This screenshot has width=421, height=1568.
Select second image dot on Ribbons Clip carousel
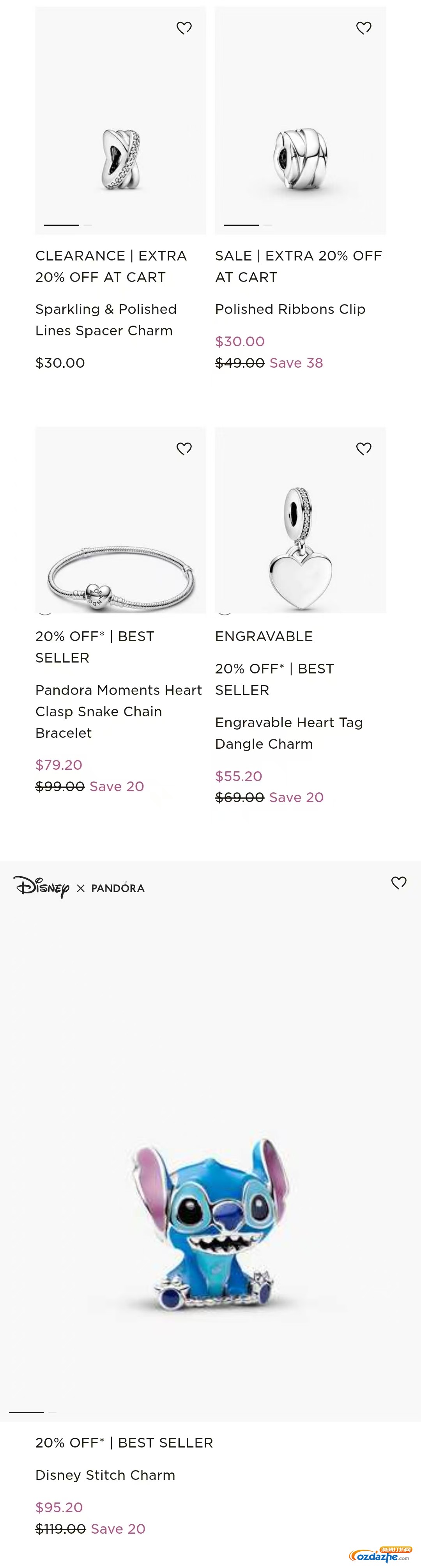click(268, 225)
